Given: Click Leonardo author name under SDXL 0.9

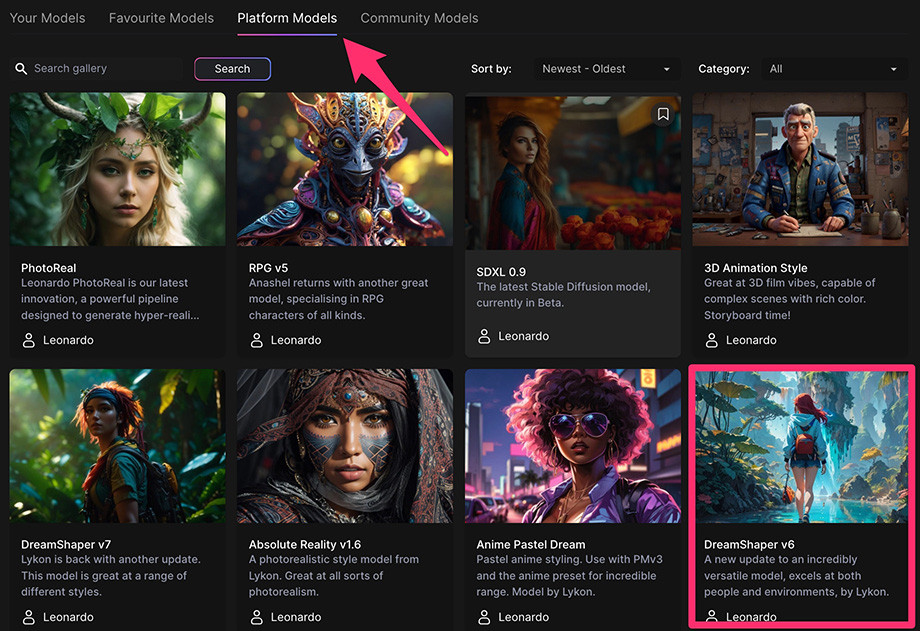Looking at the screenshot, I should (523, 336).
